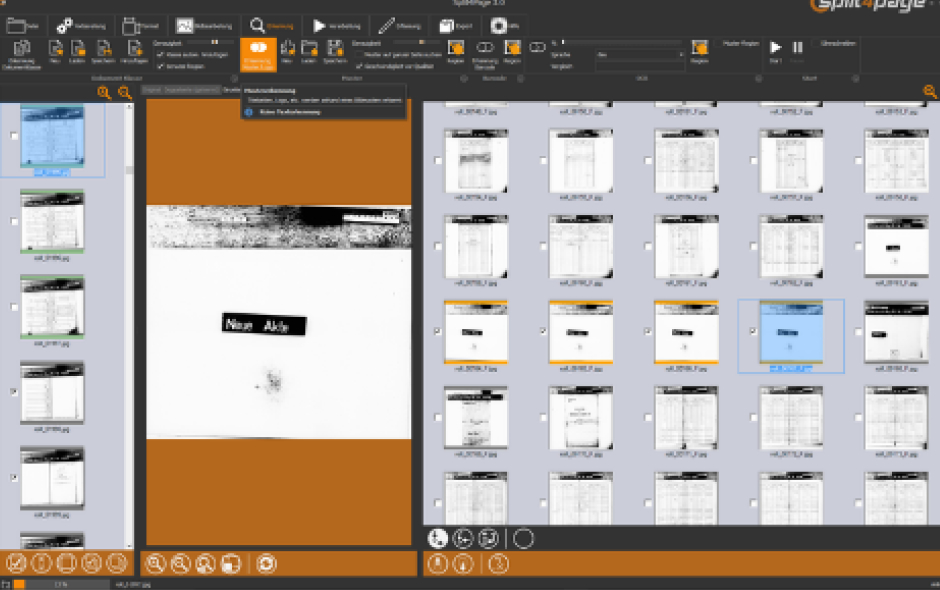This screenshot has height=590, width=940.
Task: Expand the Dokument Klasse group options
Action: tap(234, 79)
